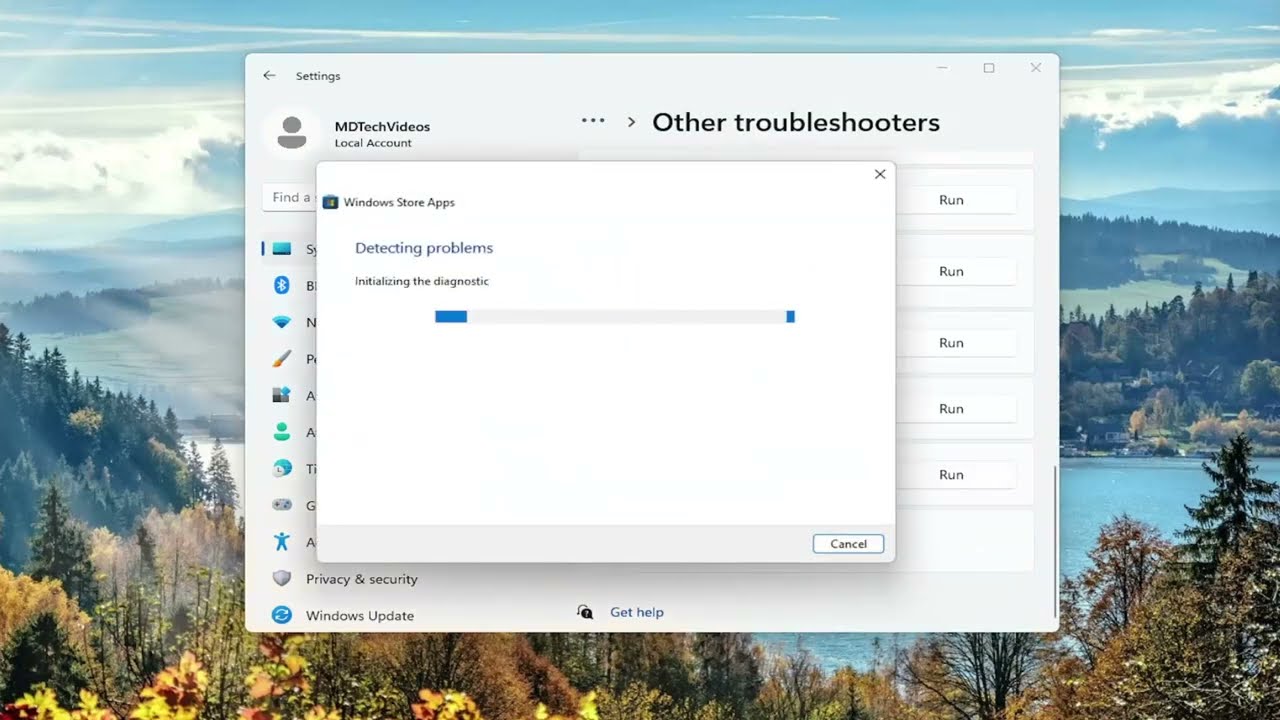Click the Detecting problems heading
This screenshot has height=720, width=1280.
click(424, 248)
